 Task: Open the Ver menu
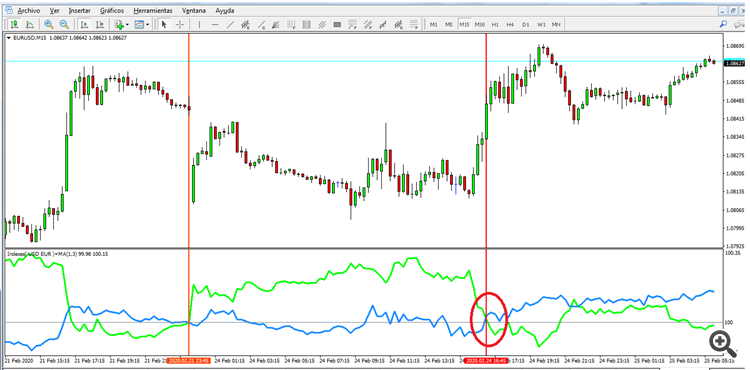tap(55, 10)
